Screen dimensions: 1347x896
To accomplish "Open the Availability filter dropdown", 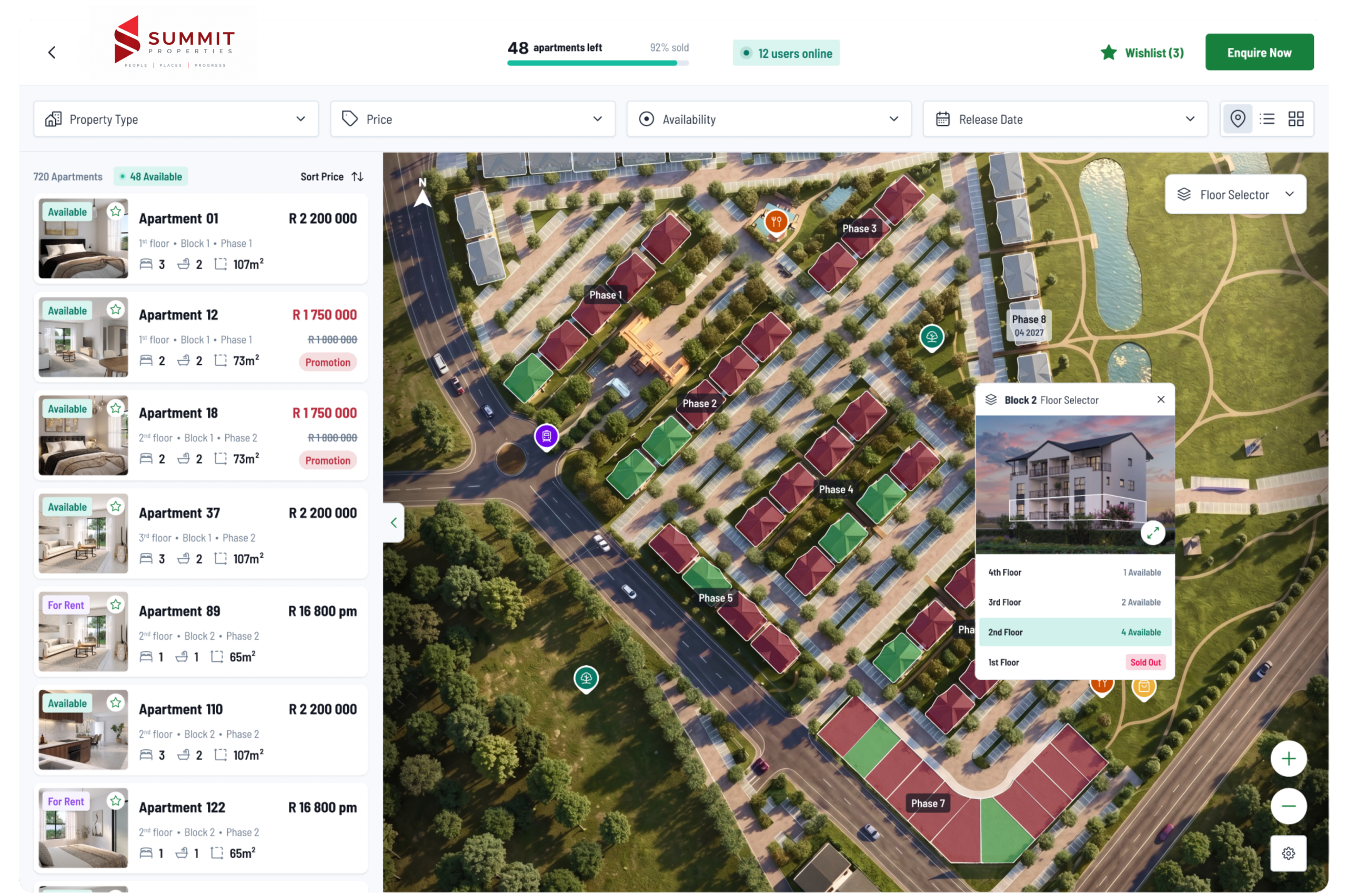I will pos(769,119).
